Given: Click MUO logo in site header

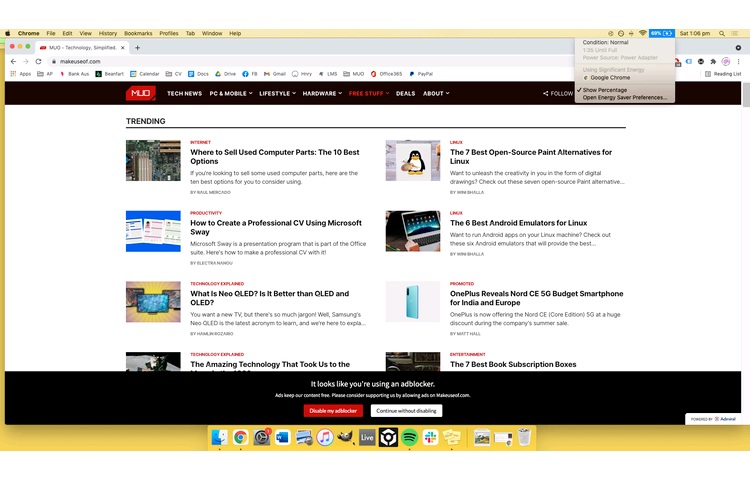Looking at the screenshot, I should [141, 93].
